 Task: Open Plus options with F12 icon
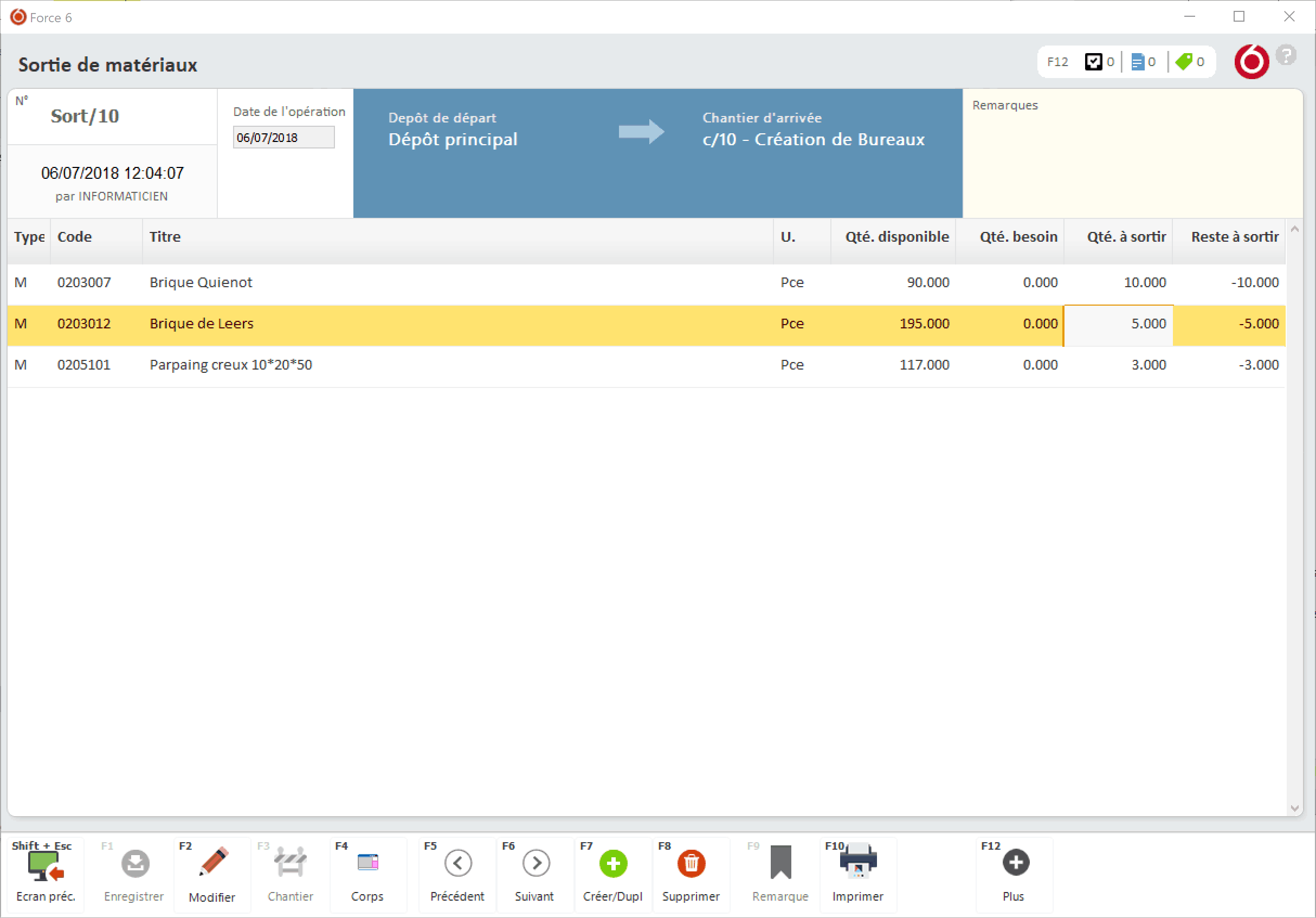pyautogui.click(x=1016, y=862)
